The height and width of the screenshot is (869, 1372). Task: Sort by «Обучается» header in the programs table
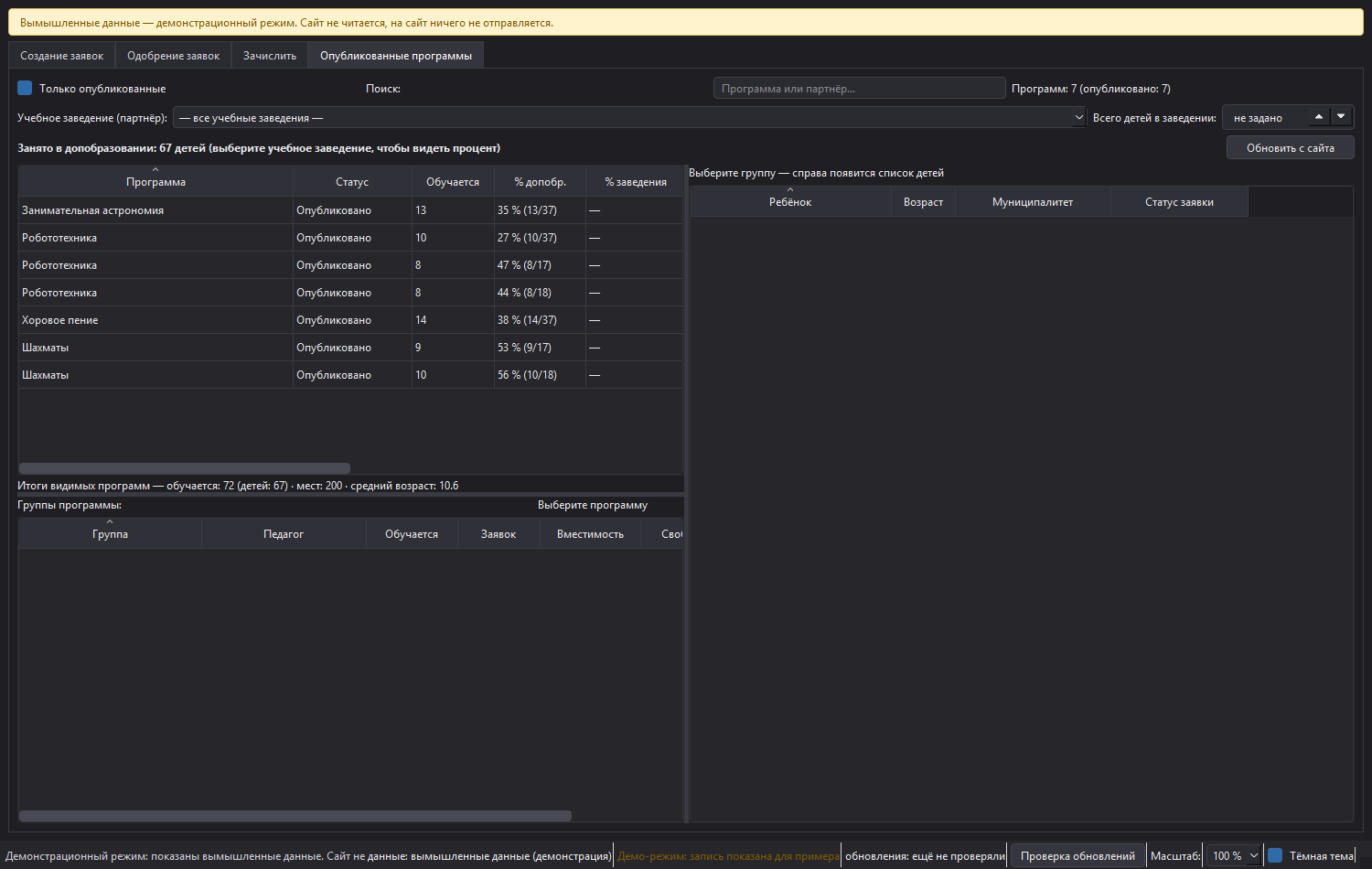click(453, 182)
